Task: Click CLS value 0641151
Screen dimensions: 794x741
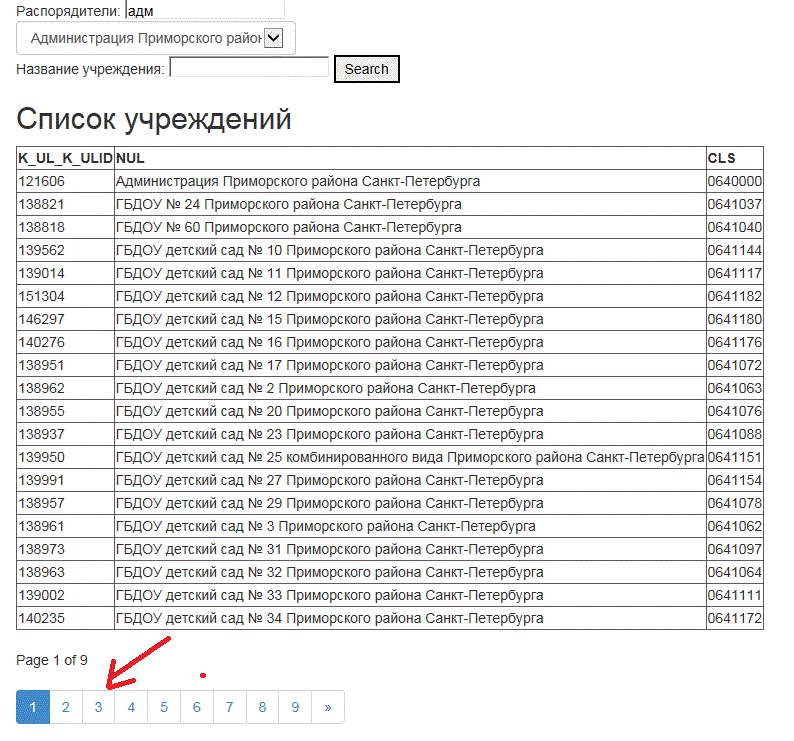Action: [735, 457]
